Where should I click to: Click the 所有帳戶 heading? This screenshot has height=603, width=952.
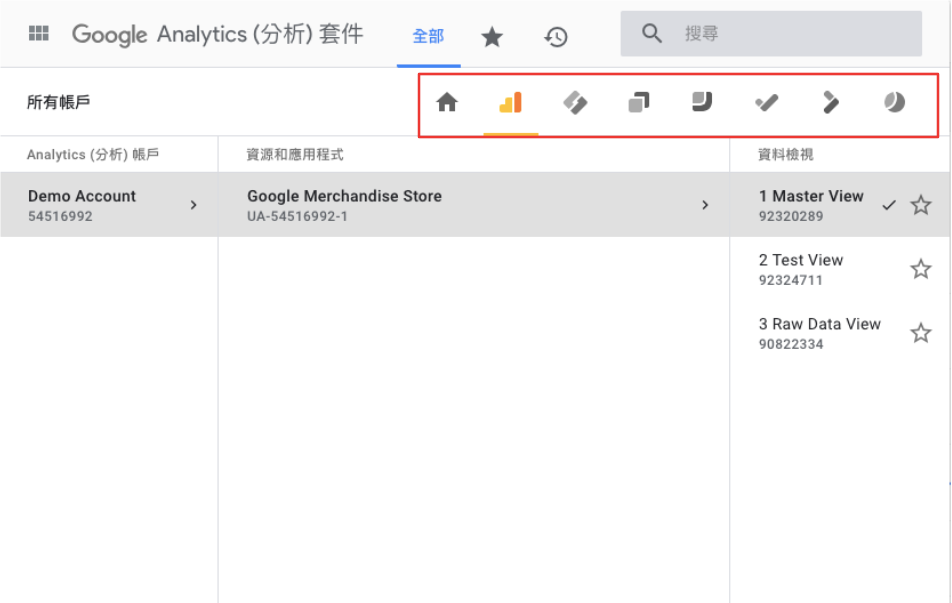[x=58, y=102]
